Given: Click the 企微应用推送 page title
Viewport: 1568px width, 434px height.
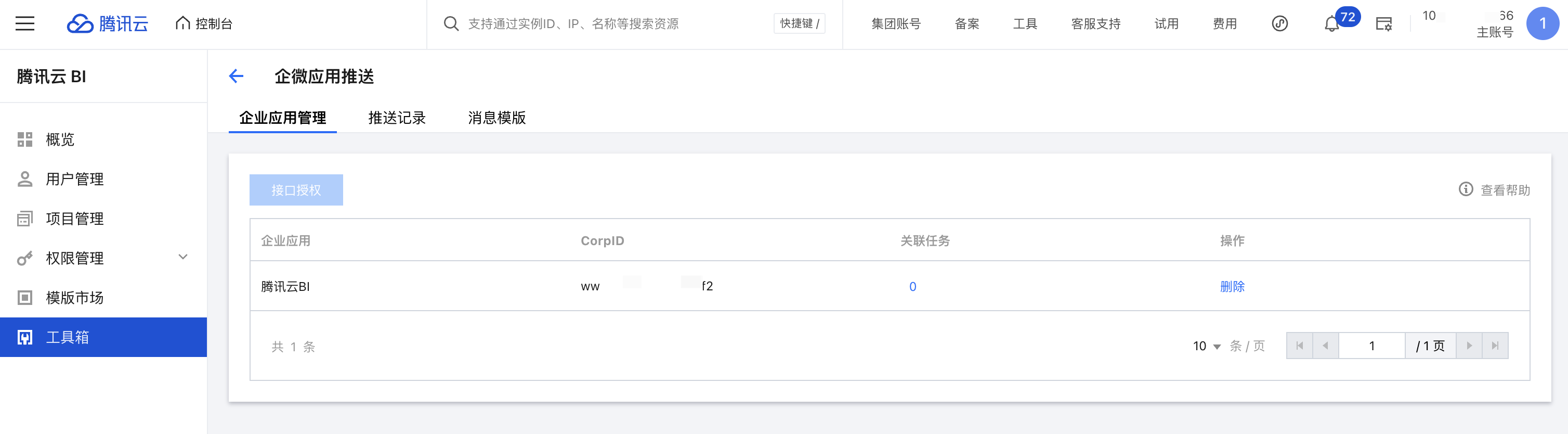Looking at the screenshot, I should point(324,76).
